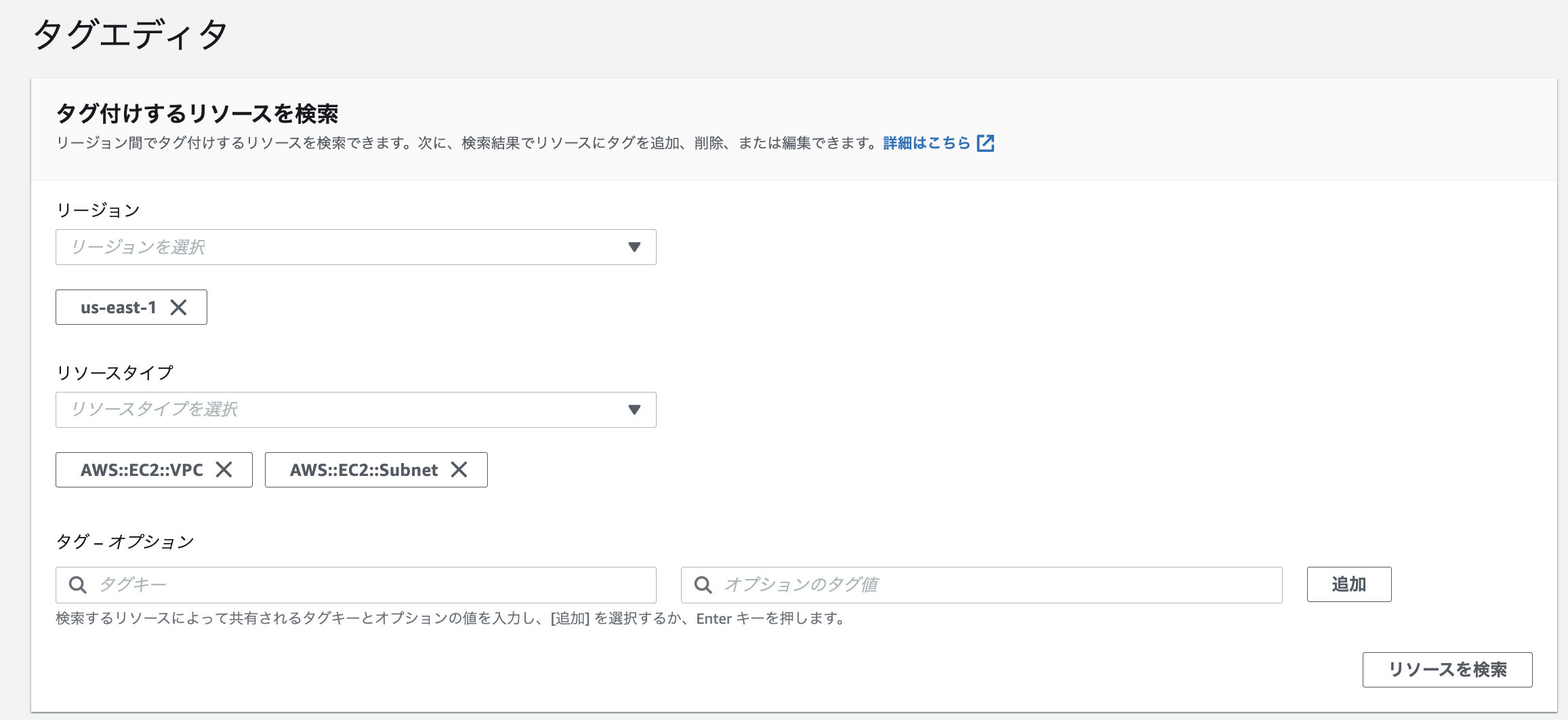Open the リージョンを選択 dropdown

point(356,247)
